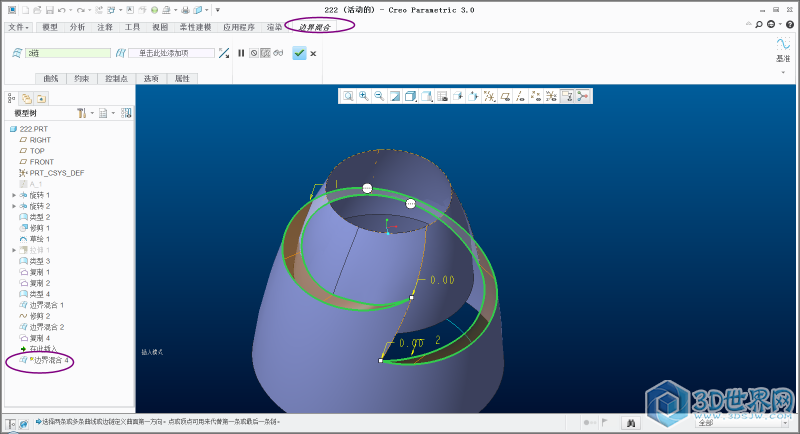
Task: Open the 属性 panel tab
Action: tap(182, 79)
